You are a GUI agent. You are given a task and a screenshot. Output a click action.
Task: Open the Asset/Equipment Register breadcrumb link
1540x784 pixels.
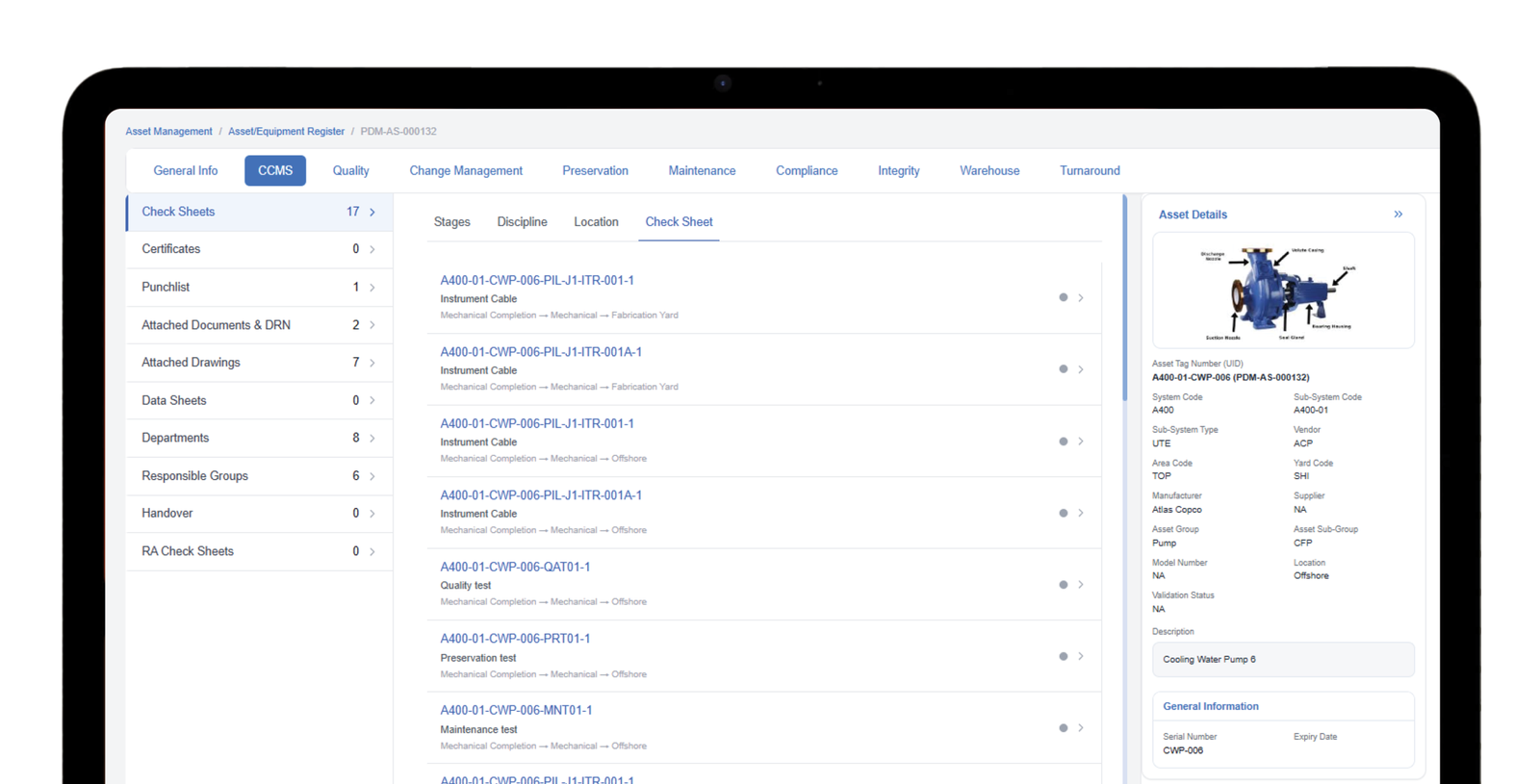coord(286,132)
